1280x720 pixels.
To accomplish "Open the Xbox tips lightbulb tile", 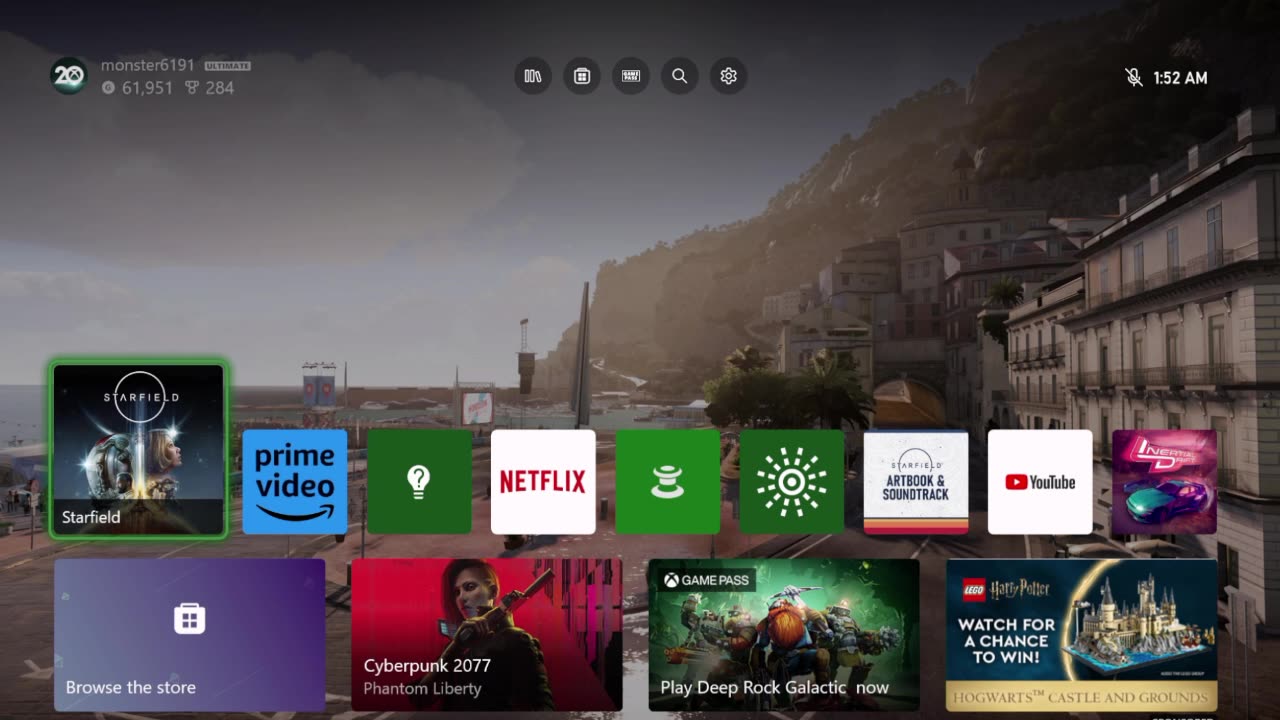I will tap(419, 482).
